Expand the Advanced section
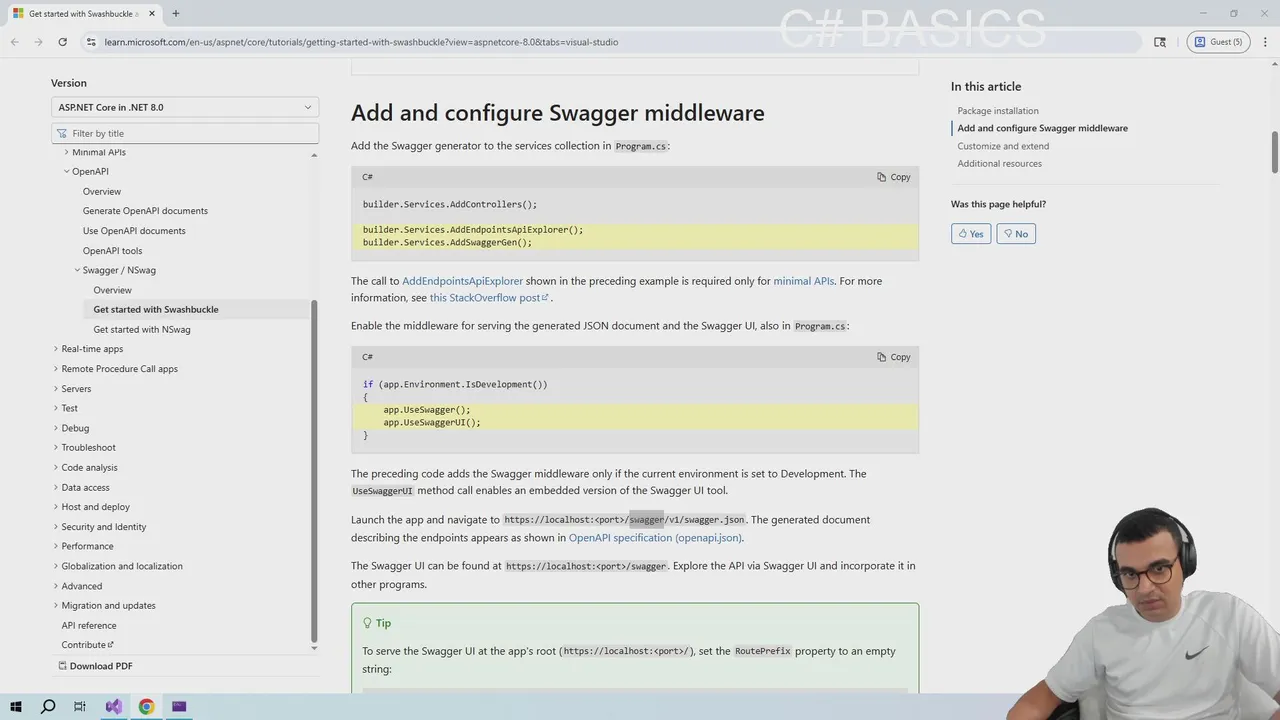1280x720 pixels. tap(56, 586)
